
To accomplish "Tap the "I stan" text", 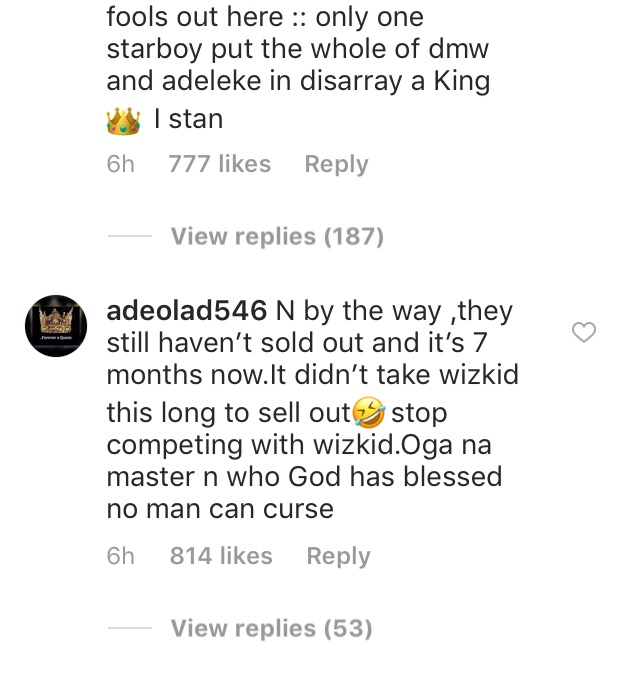I will 189,120.
